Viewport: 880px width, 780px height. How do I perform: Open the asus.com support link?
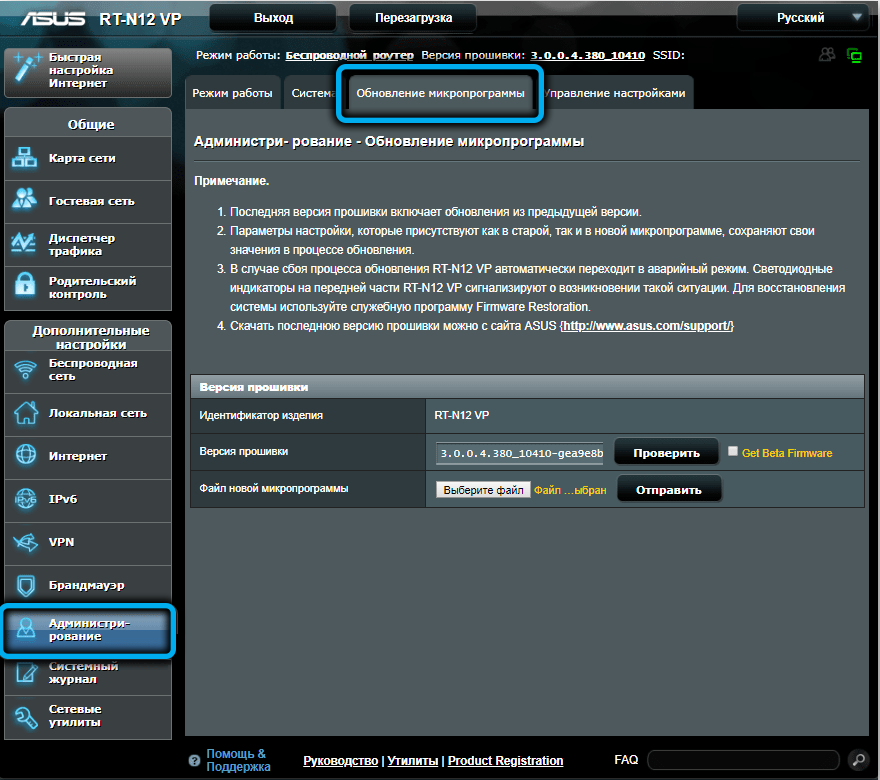tap(647, 326)
